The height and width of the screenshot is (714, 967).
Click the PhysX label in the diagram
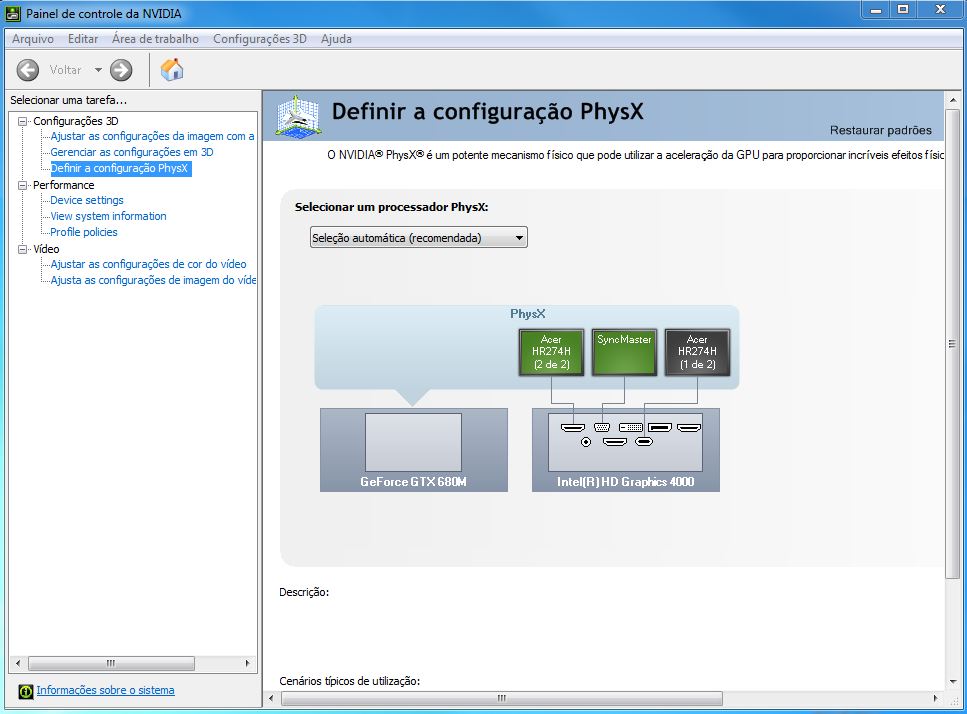527,314
